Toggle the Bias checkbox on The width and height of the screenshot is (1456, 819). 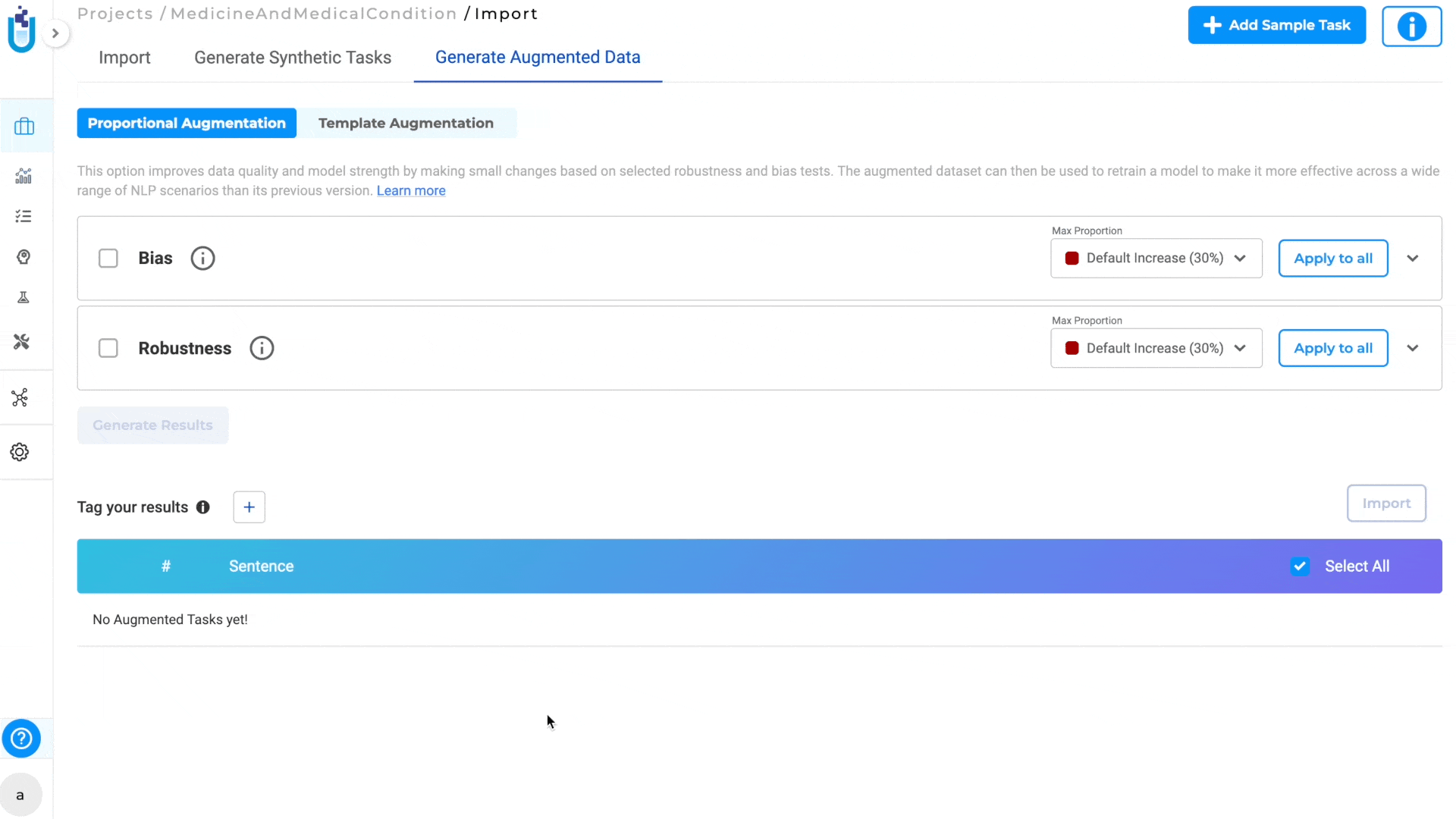[108, 258]
